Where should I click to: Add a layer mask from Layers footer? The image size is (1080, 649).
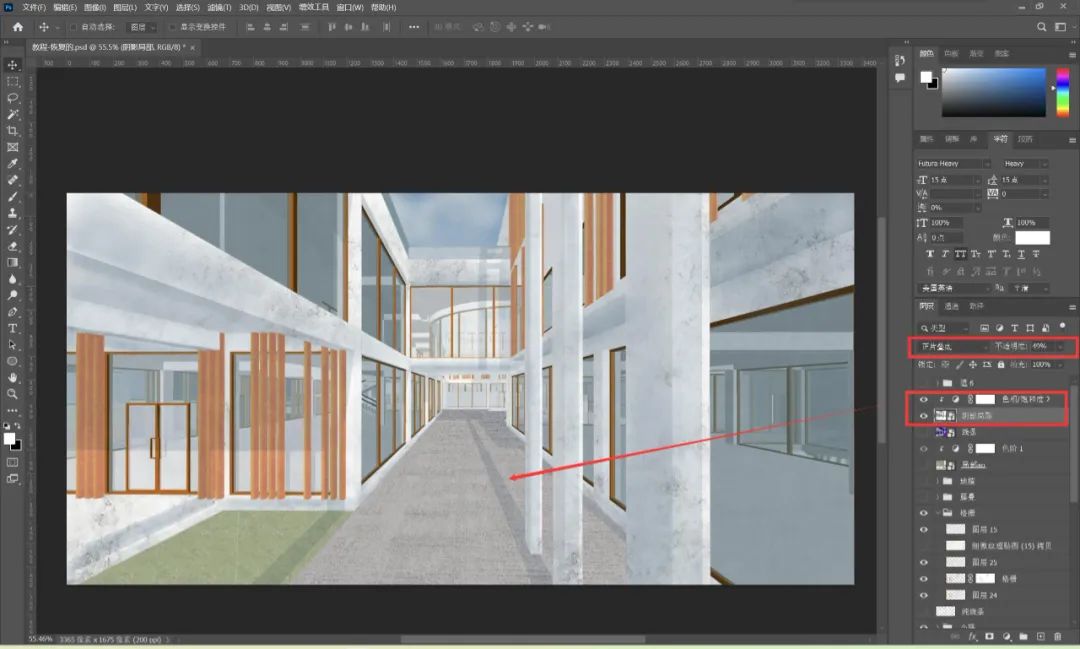click(990, 637)
